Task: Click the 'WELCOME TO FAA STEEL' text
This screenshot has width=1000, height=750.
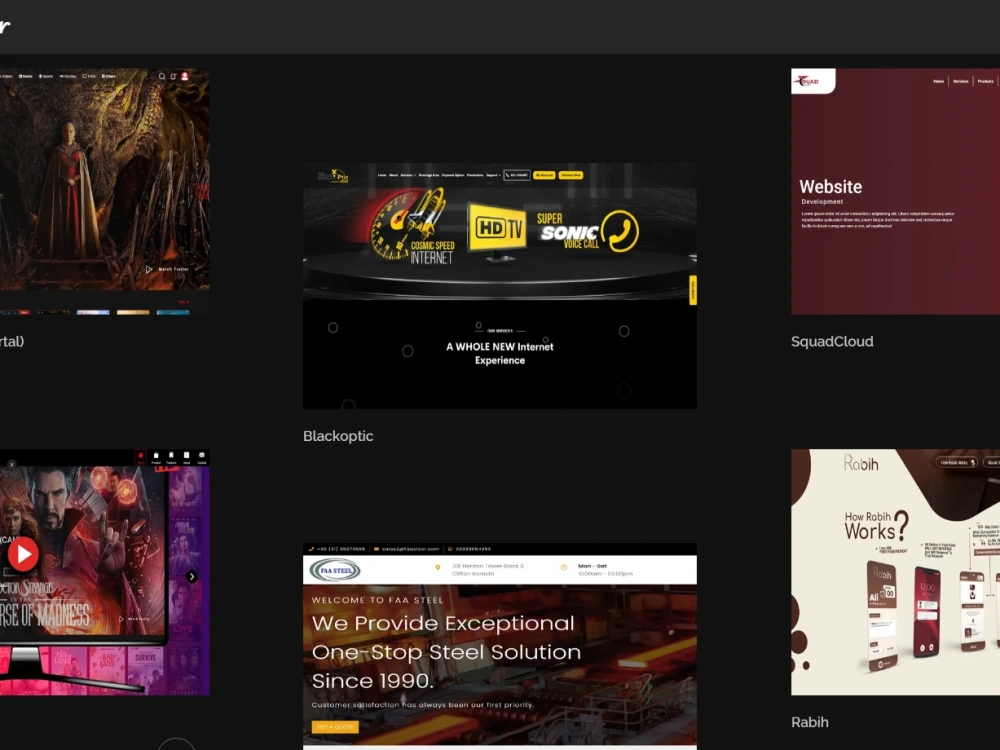Action: [378, 600]
